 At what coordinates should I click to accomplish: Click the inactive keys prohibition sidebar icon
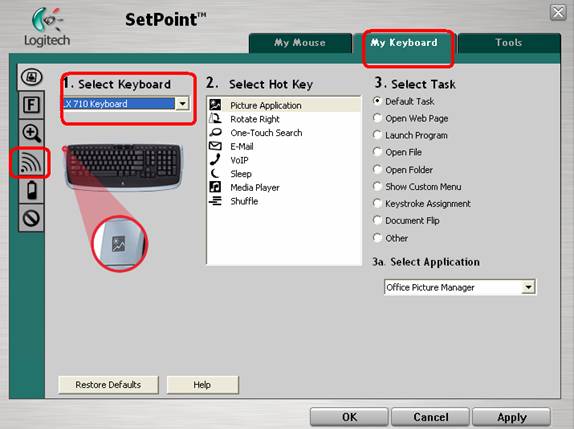click(31, 218)
